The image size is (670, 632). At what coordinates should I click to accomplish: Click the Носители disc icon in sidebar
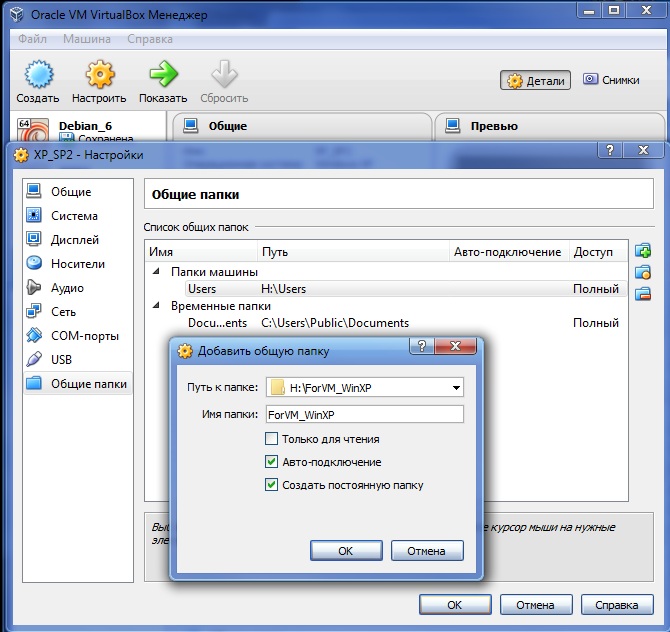pyautogui.click(x=34, y=262)
